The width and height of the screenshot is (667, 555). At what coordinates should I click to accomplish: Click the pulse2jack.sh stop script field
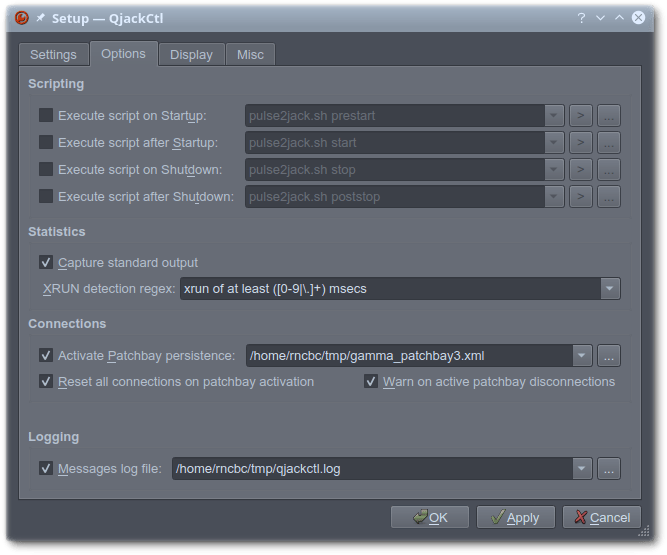click(395, 170)
